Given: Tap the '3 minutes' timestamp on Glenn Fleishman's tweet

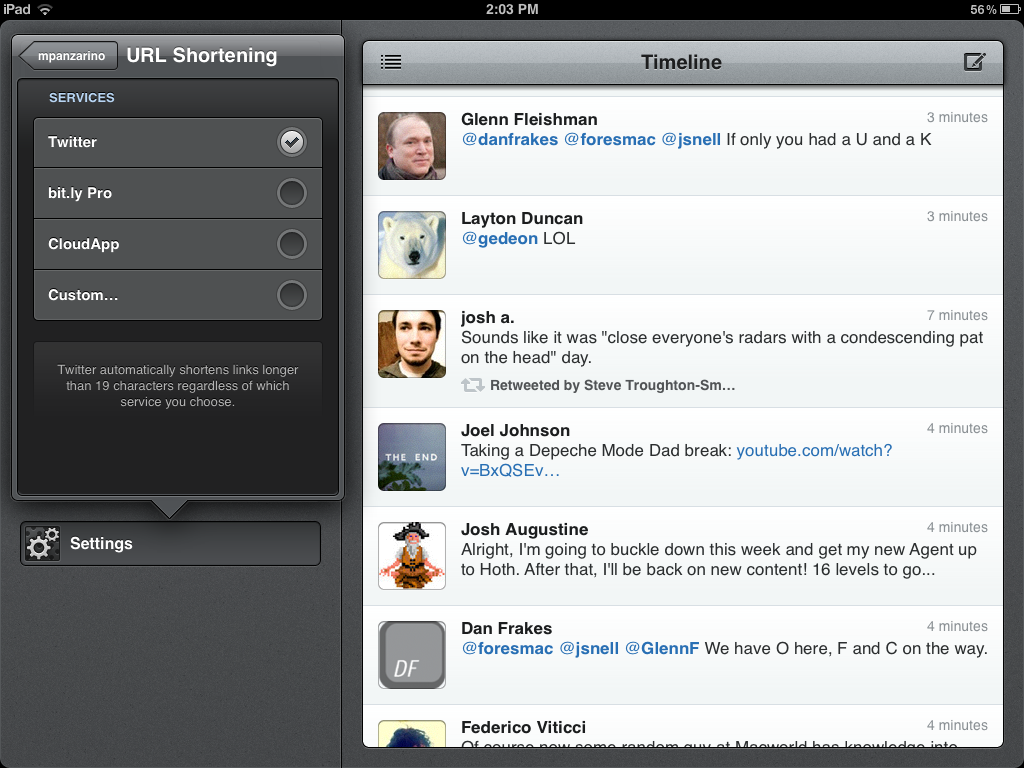Looking at the screenshot, I should point(957,118).
